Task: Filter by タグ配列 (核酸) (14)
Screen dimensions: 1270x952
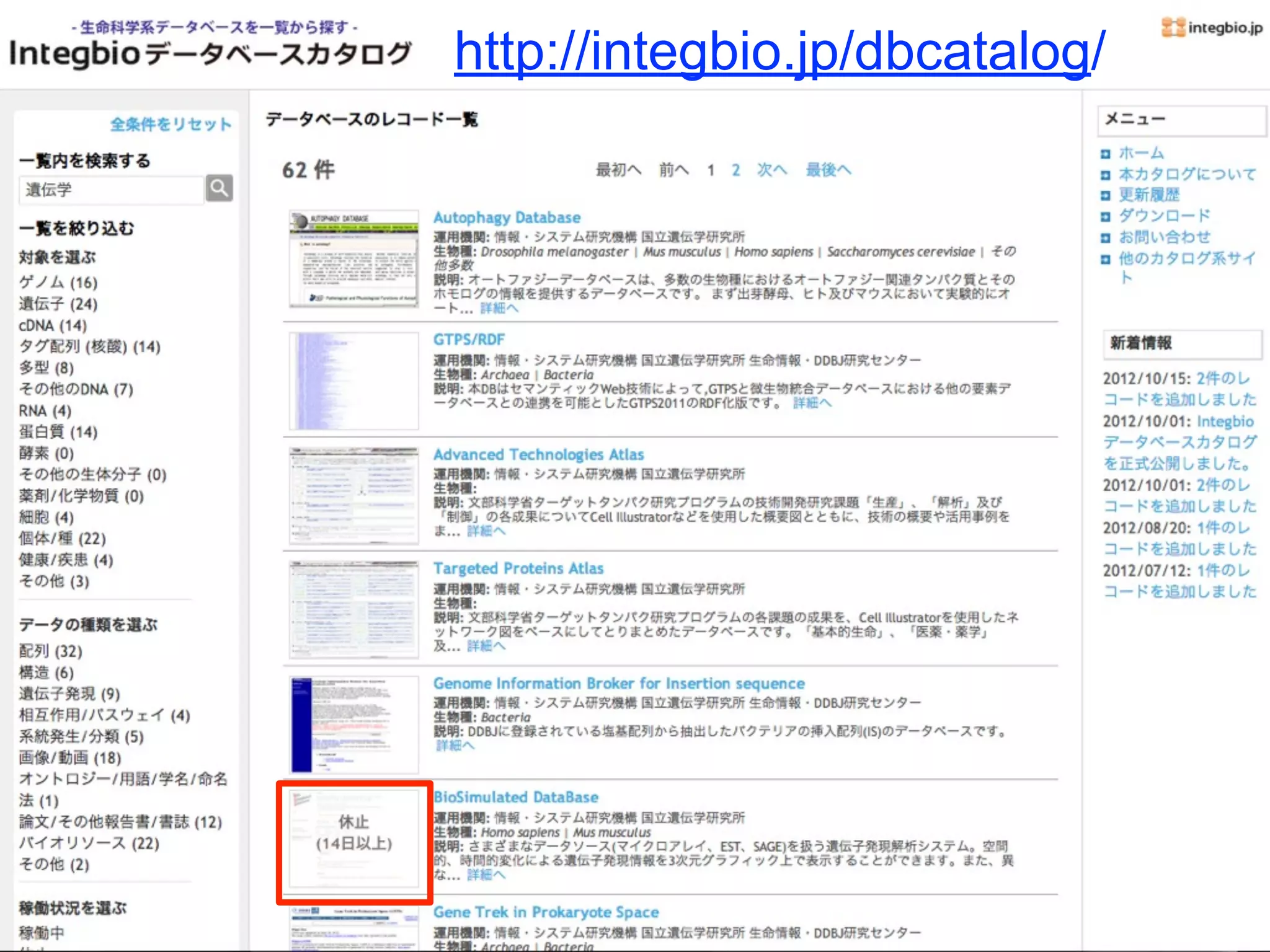Action: (90, 346)
